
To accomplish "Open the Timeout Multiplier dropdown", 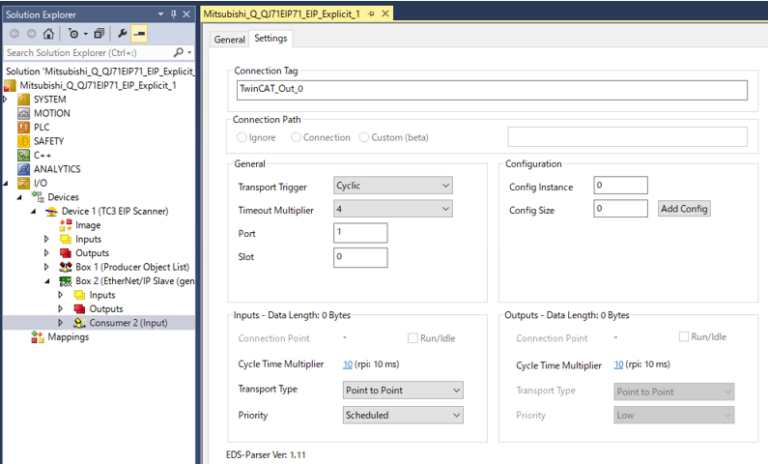I will 394,209.
